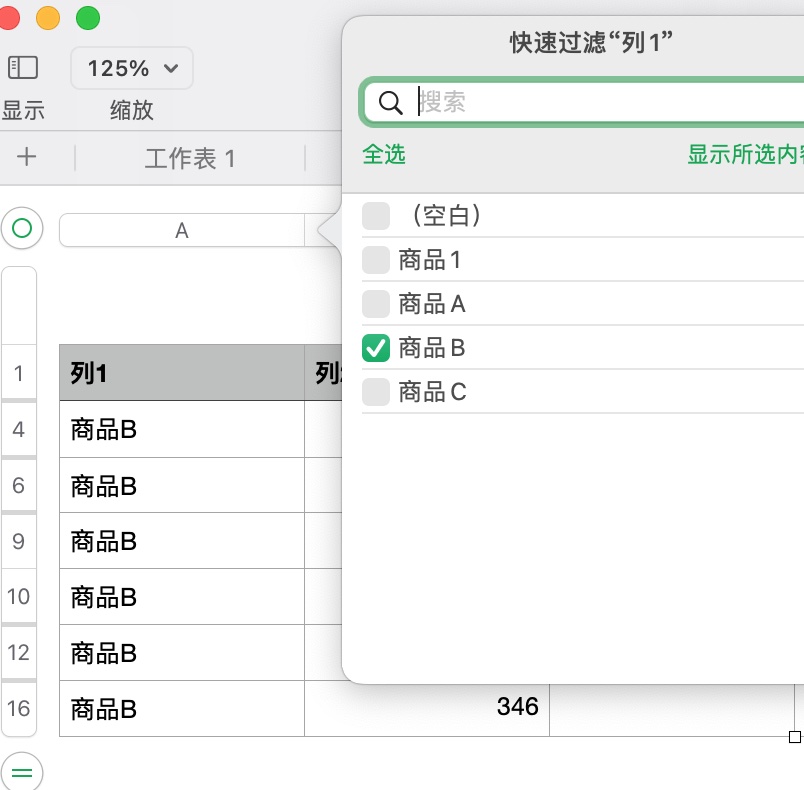Viewport: 804px width, 790px height.
Task: Check the 商品 1 checkbox
Action: (x=376, y=260)
